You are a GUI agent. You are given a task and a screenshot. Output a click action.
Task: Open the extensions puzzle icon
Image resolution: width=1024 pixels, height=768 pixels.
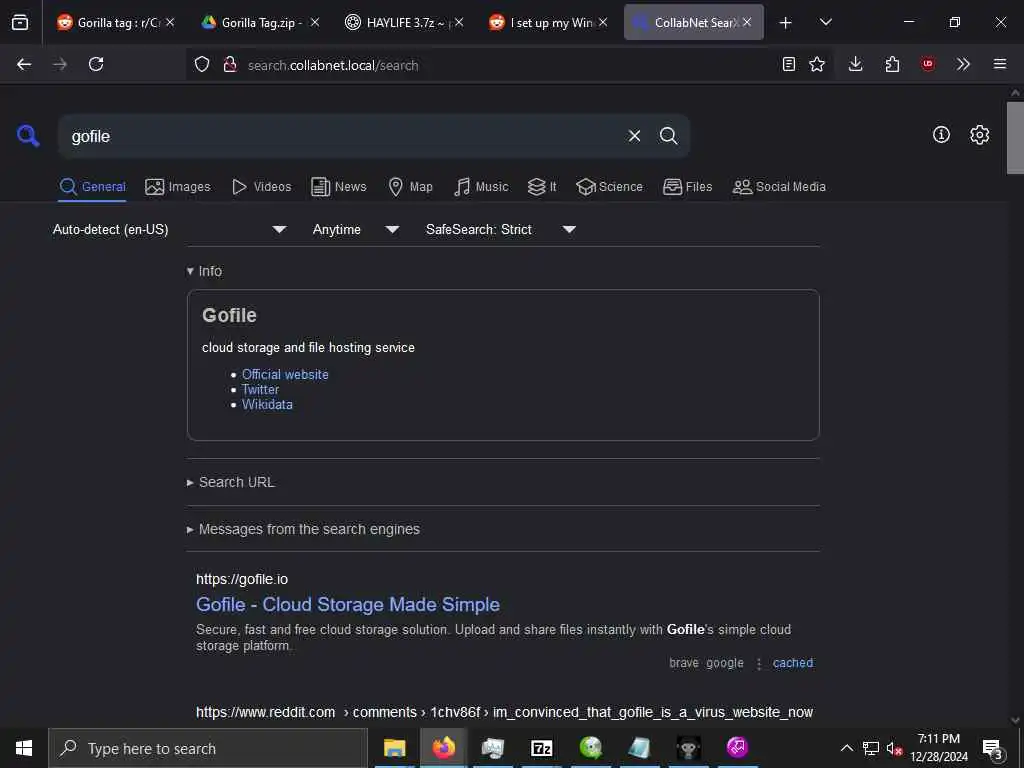point(892,64)
